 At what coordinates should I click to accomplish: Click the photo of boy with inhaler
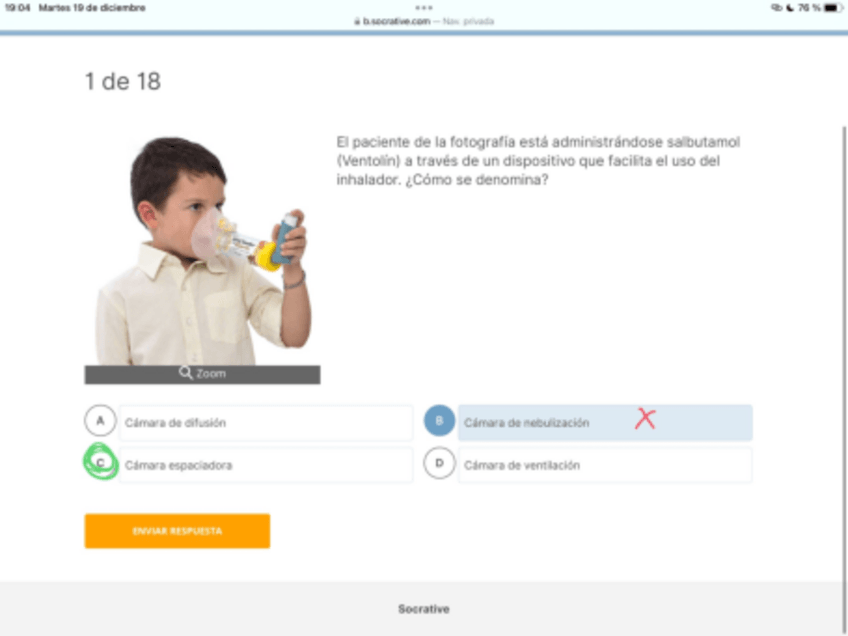tap(202, 250)
